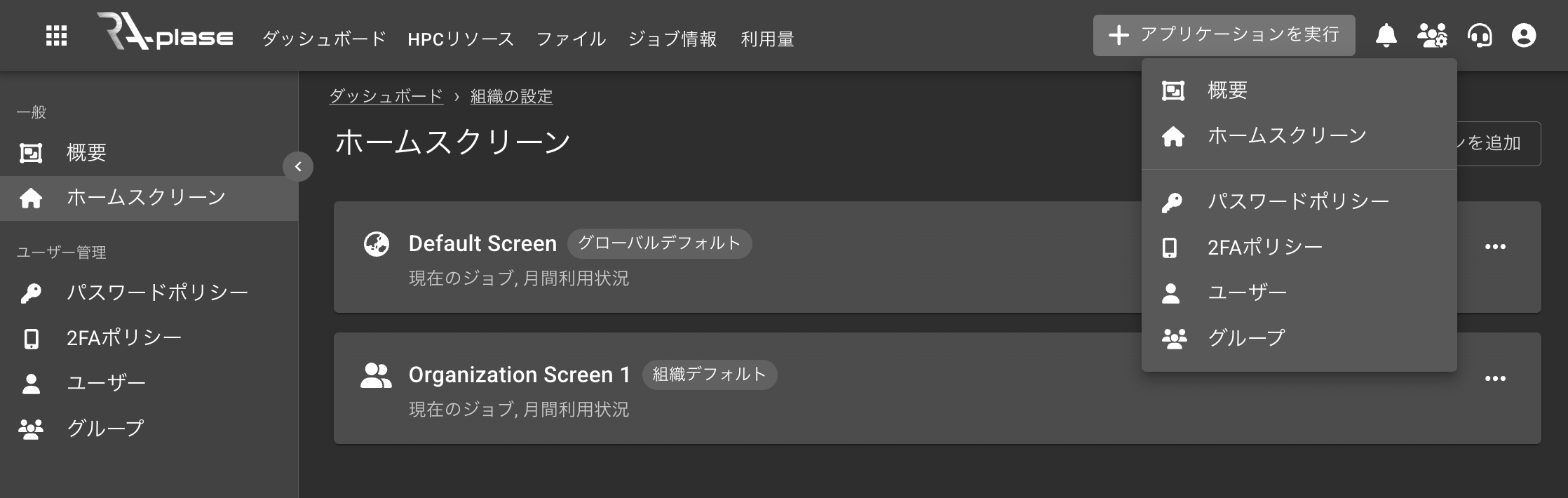Select パスワードポリシー in the dropdown menu
The image size is (1568, 498).
1297,202
